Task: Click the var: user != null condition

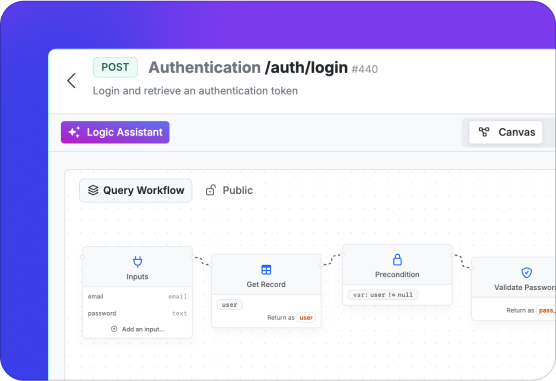Action: tap(383, 295)
